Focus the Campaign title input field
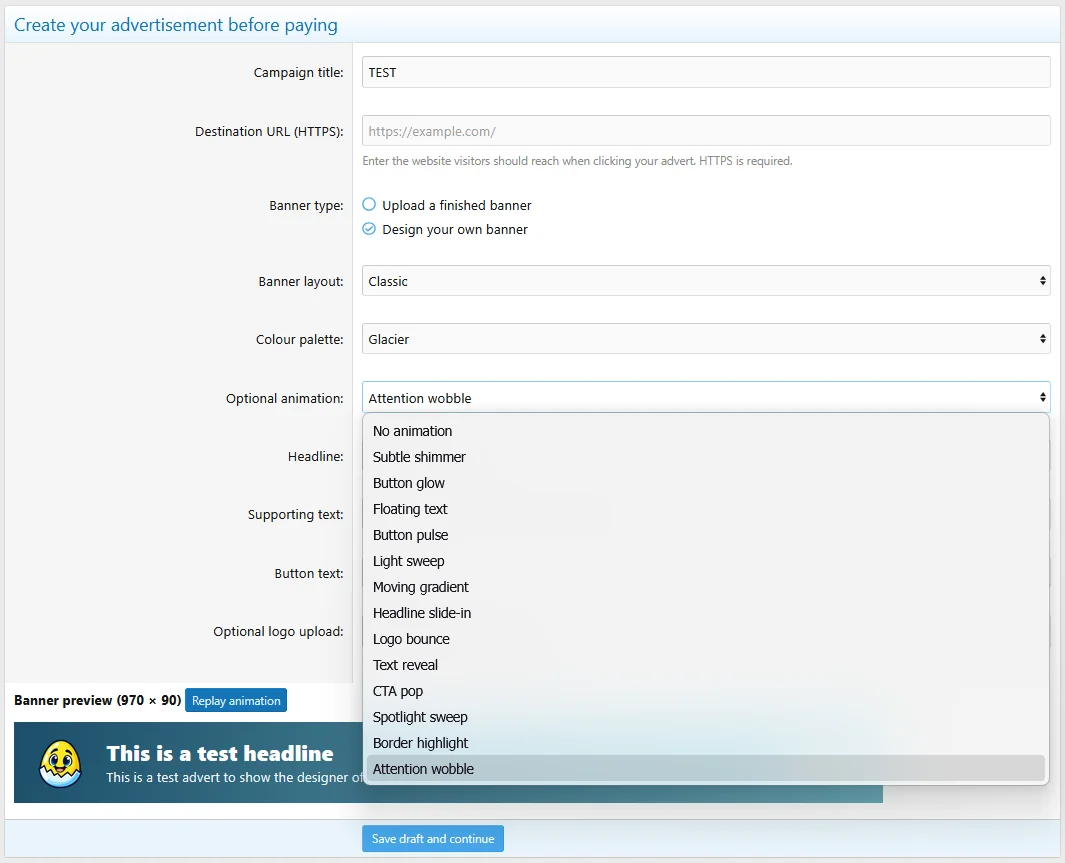Screen dimensions: 1065x863 tap(706, 72)
